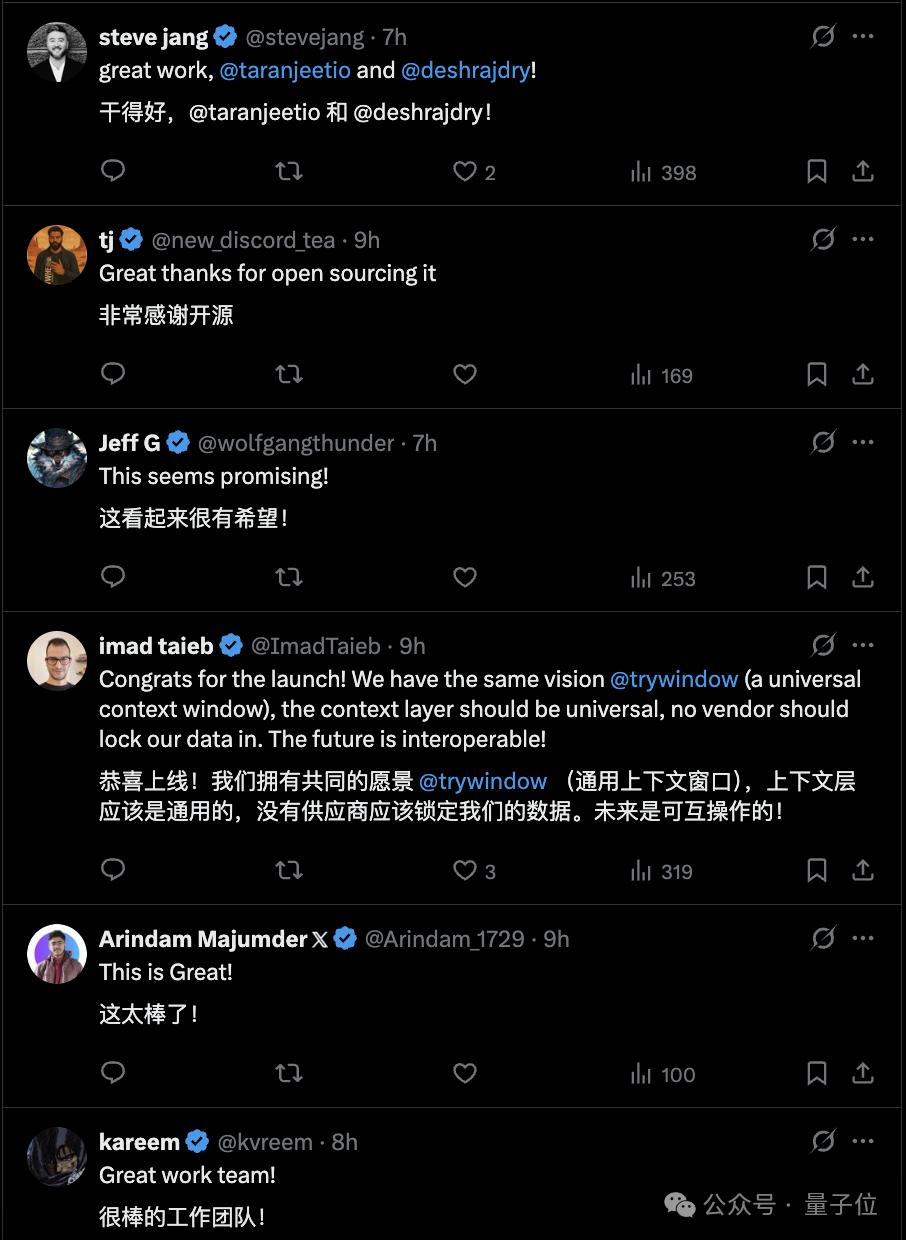Open @trywindow mention in imad taieb's tweet

674,679
